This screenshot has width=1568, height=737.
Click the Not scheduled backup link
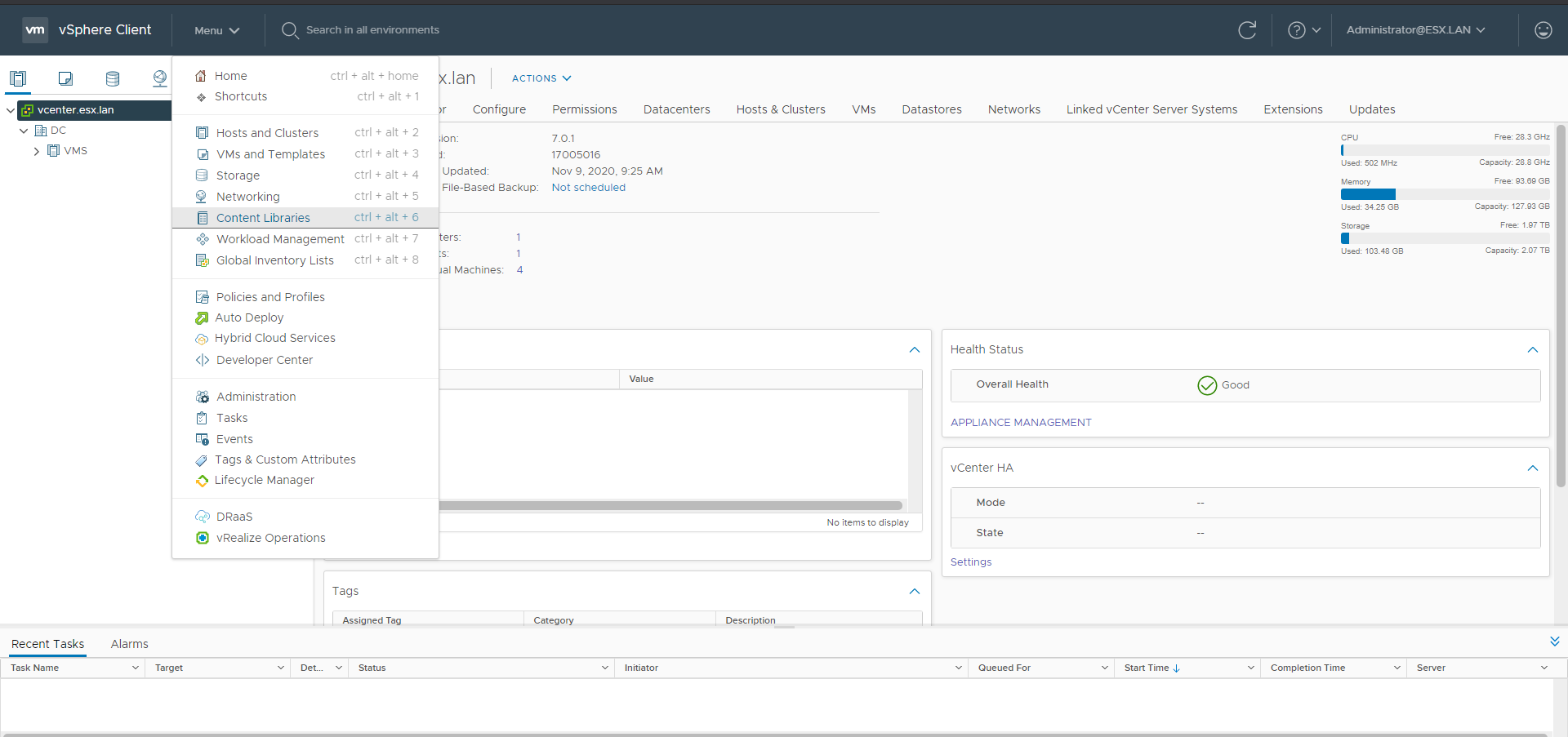pyautogui.click(x=588, y=188)
